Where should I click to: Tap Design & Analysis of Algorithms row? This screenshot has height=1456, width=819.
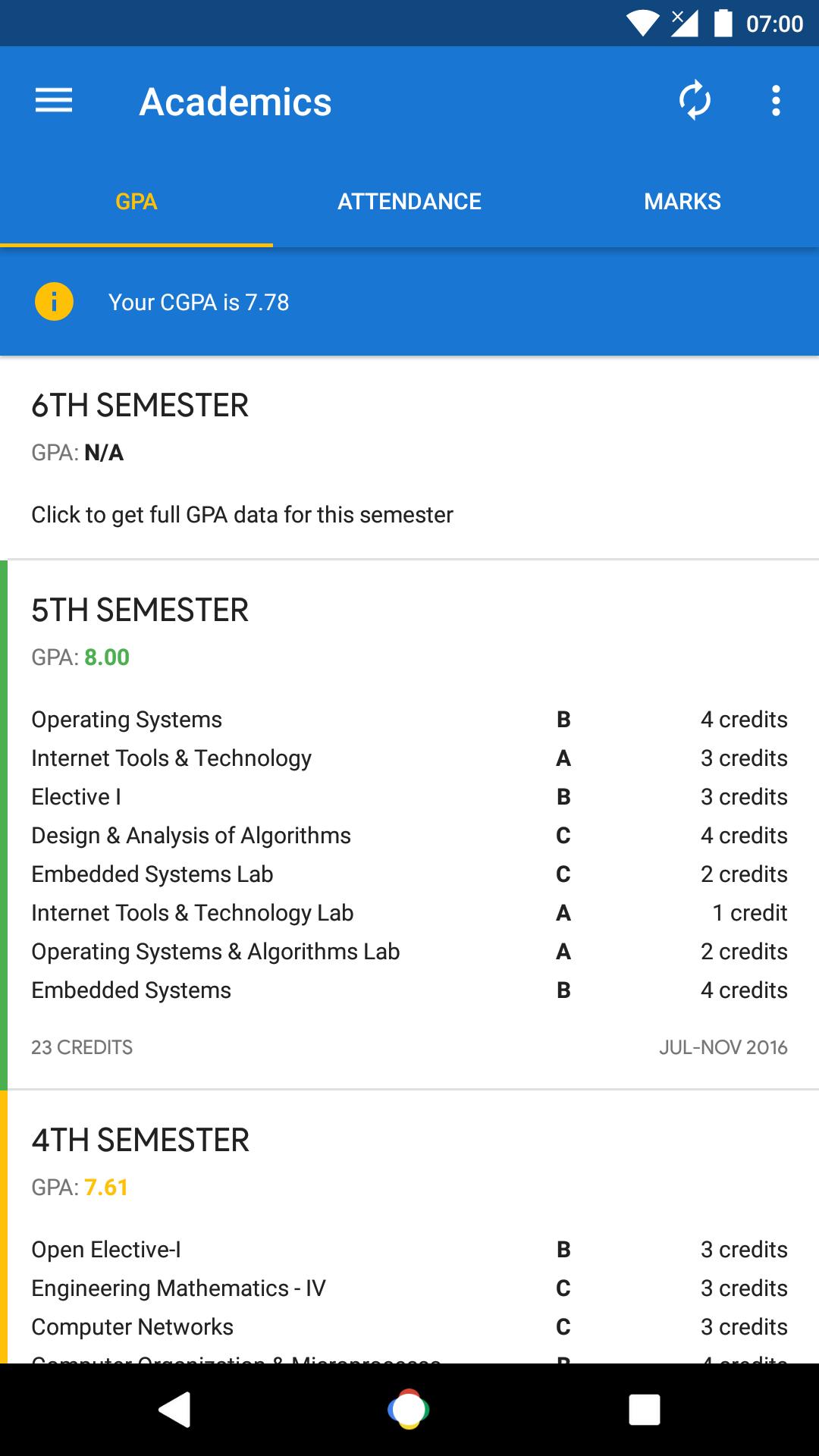[x=409, y=836]
